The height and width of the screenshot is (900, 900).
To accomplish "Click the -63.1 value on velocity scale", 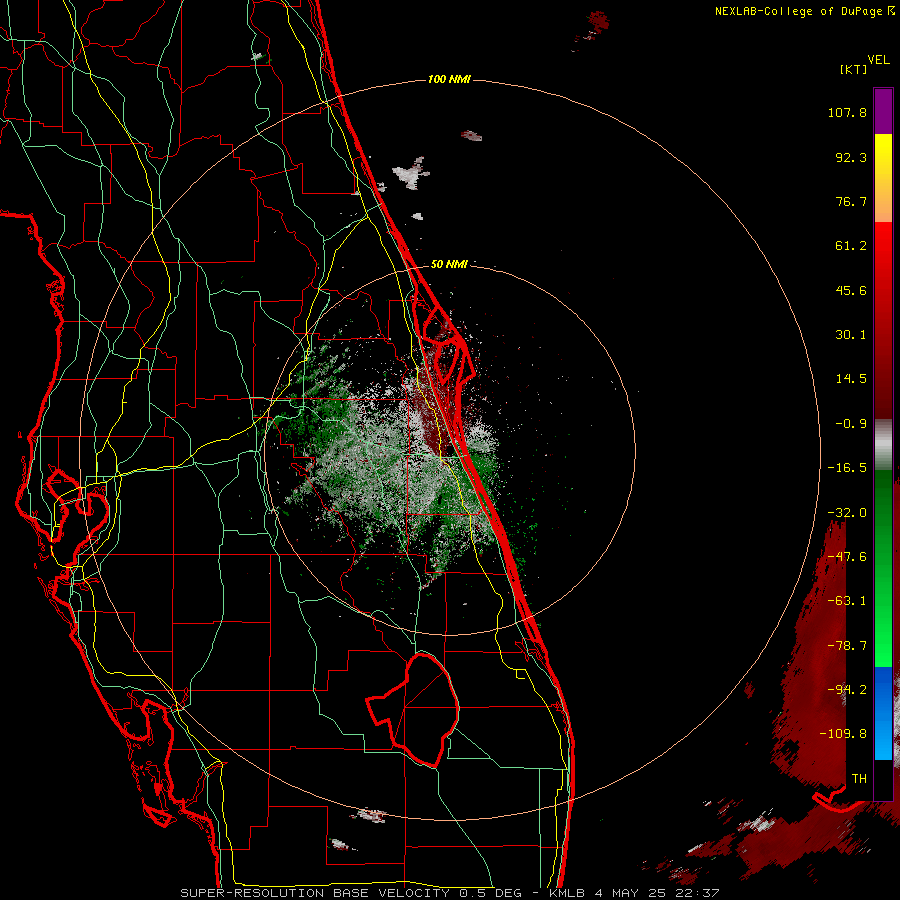I will click(x=847, y=601).
